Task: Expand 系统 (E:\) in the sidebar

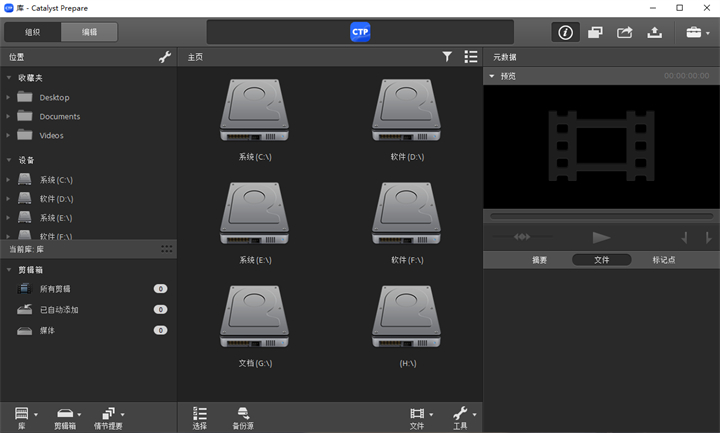Action: click(8, 218)
